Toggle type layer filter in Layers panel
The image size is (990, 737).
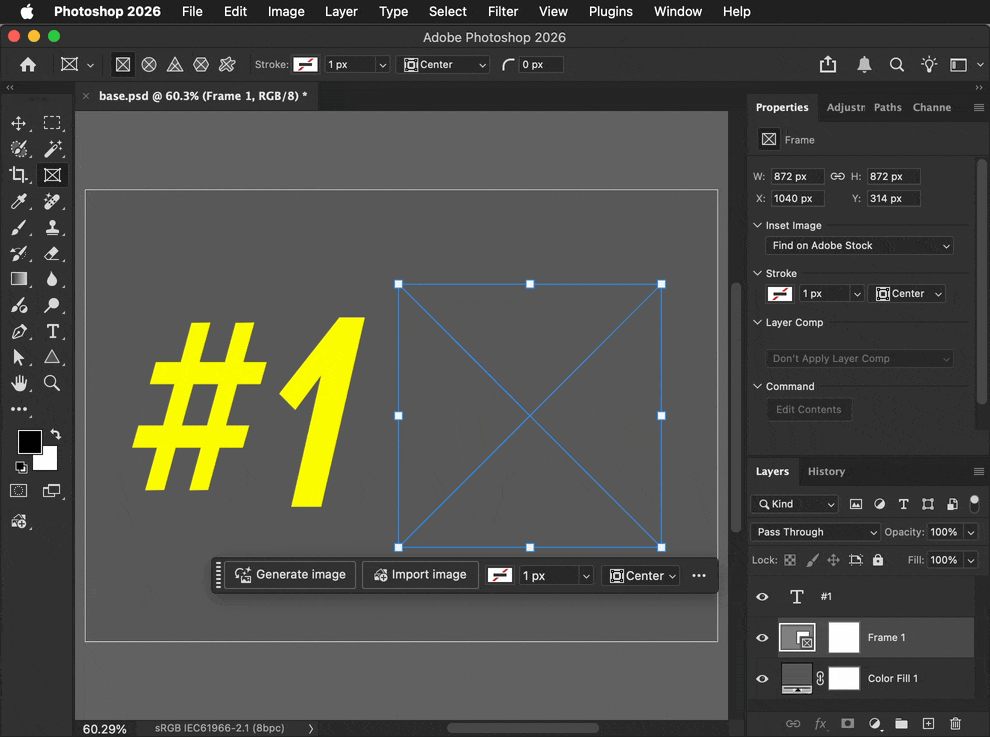click(904, 504)
